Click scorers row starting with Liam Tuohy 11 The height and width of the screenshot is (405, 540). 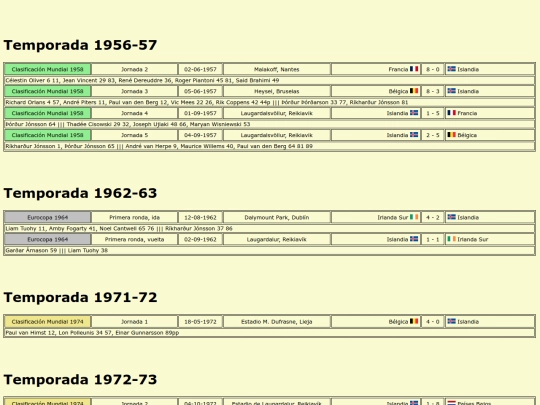pos(270,228)
